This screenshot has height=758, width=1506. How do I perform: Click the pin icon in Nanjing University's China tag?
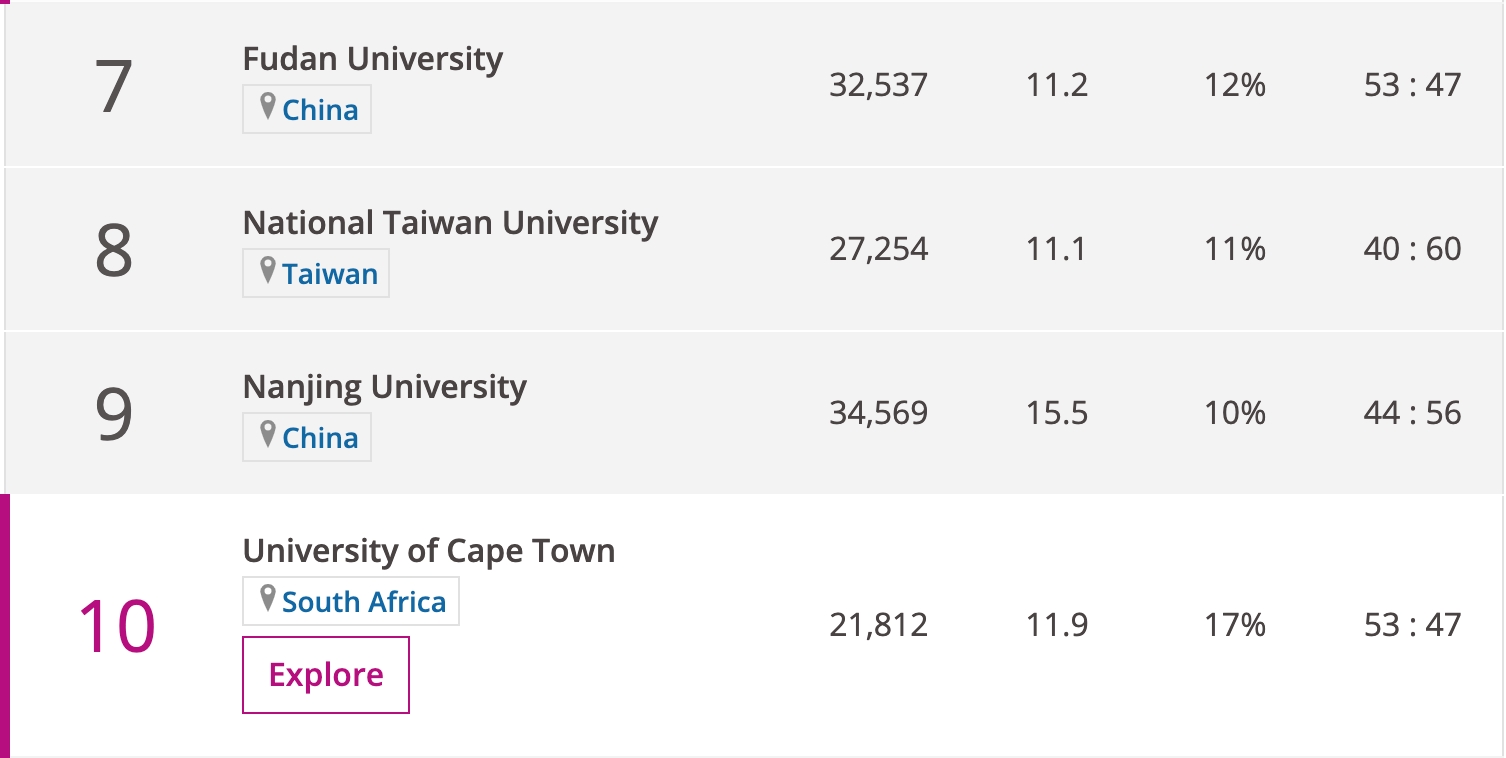click(267, 435)
